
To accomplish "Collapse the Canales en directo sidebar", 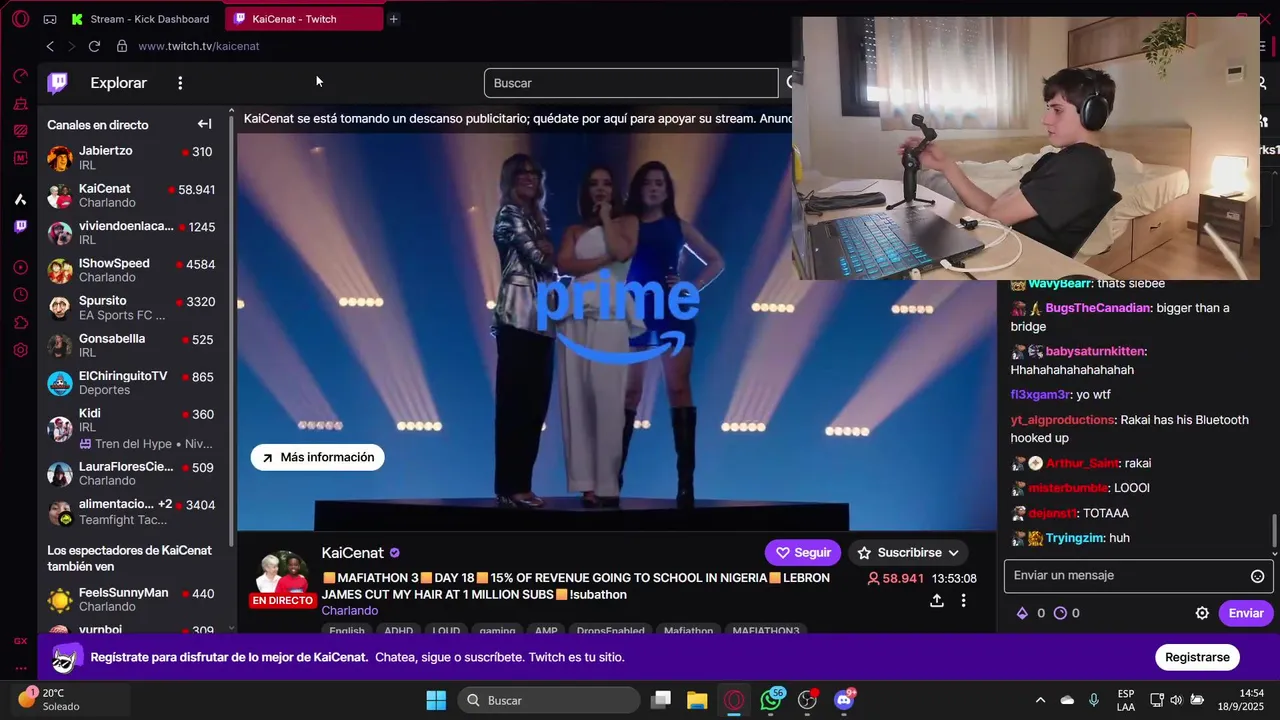I will pos(204,124).
